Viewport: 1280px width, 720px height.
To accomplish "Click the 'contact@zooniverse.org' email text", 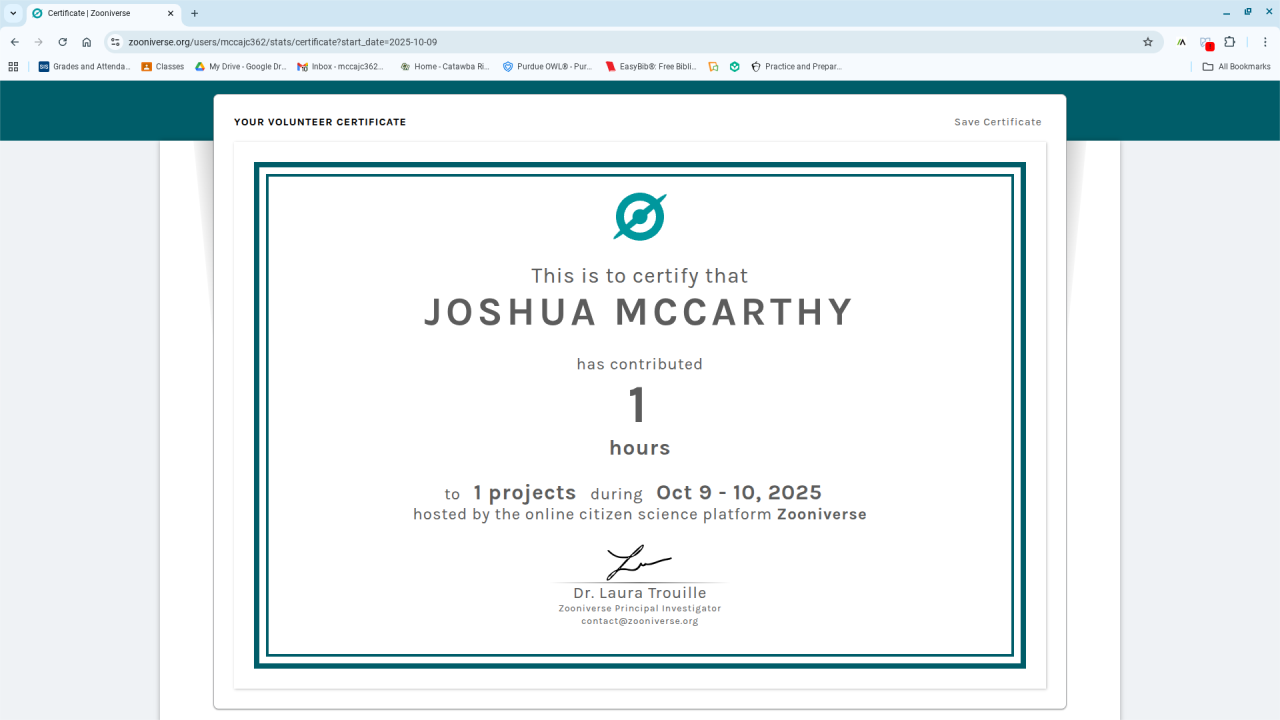I will (640, 621).
